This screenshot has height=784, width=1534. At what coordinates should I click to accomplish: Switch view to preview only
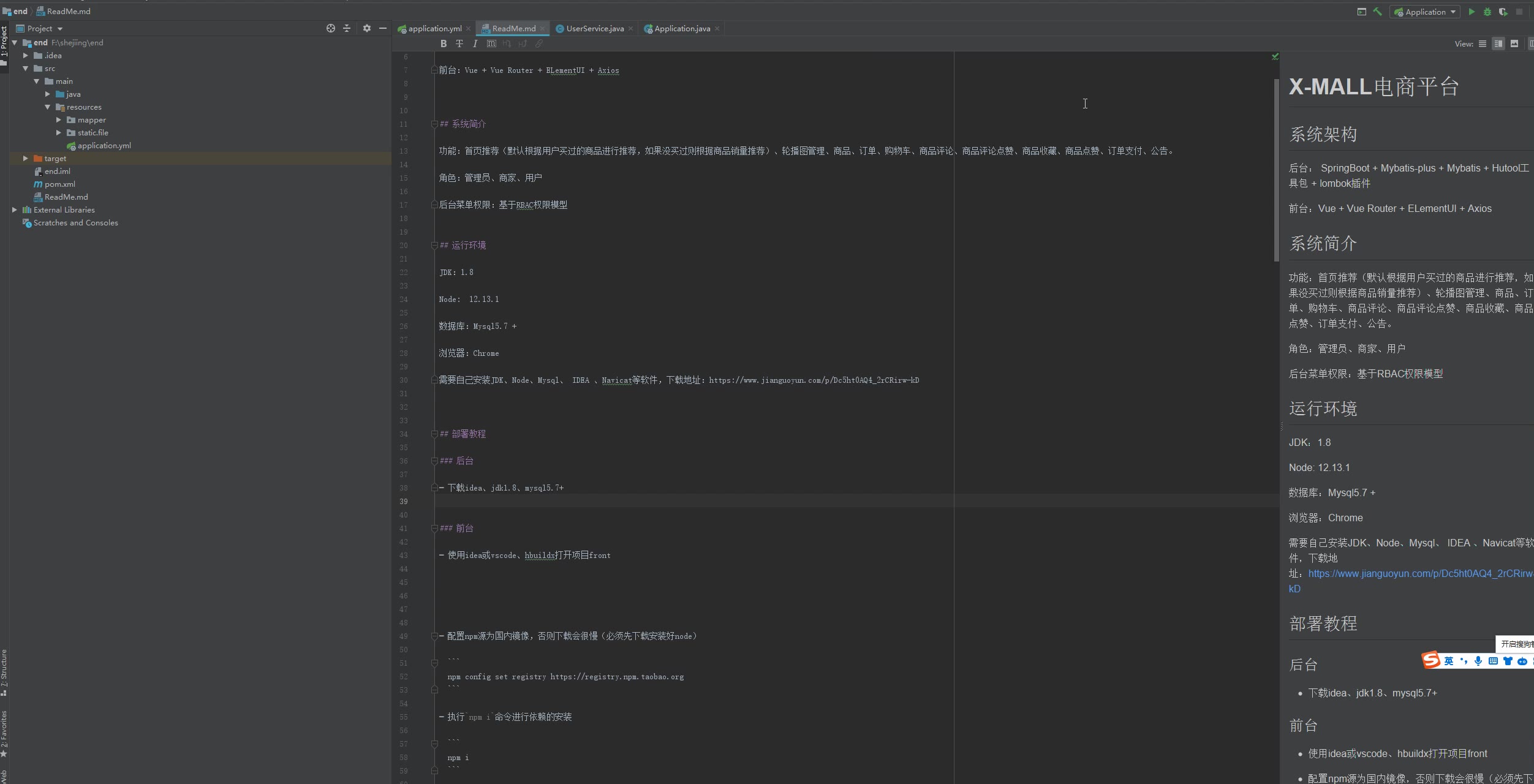(x=1514, y=43)
